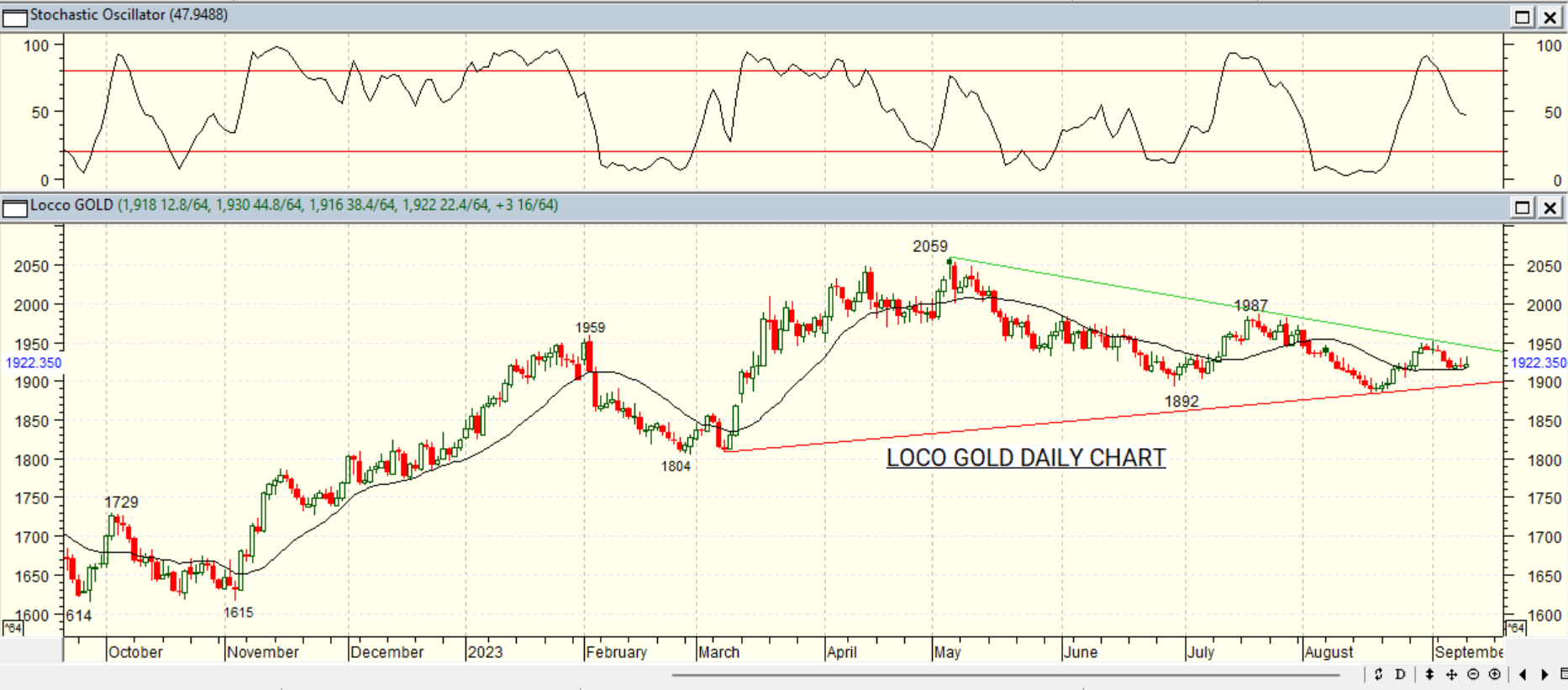Click the 2059 price high label

coord(930,246)
